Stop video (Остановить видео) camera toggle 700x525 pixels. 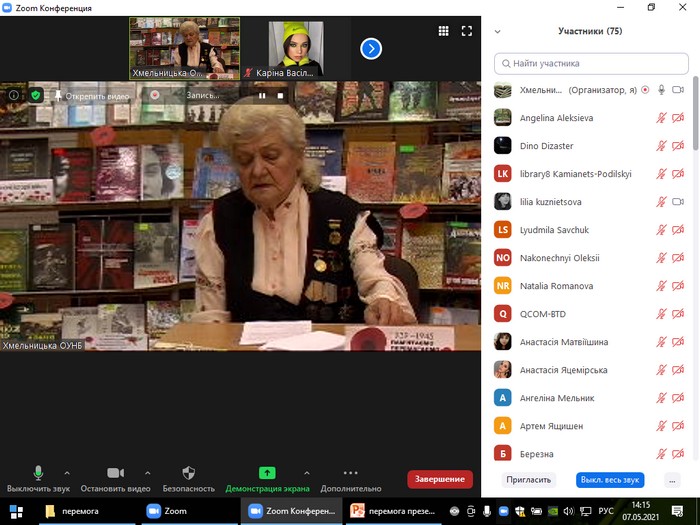(115, 473)
